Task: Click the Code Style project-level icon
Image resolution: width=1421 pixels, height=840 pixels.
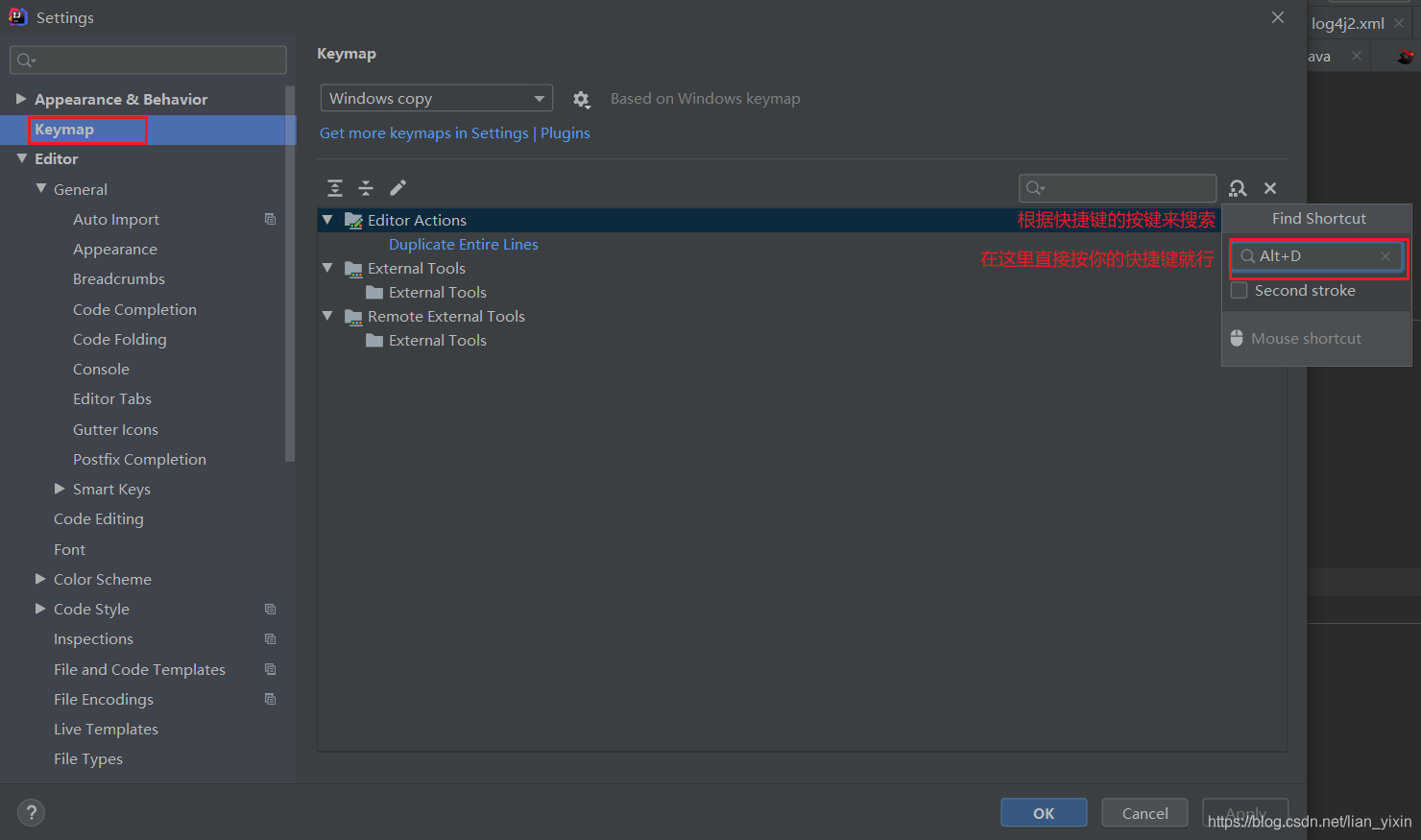Action: 270,609
